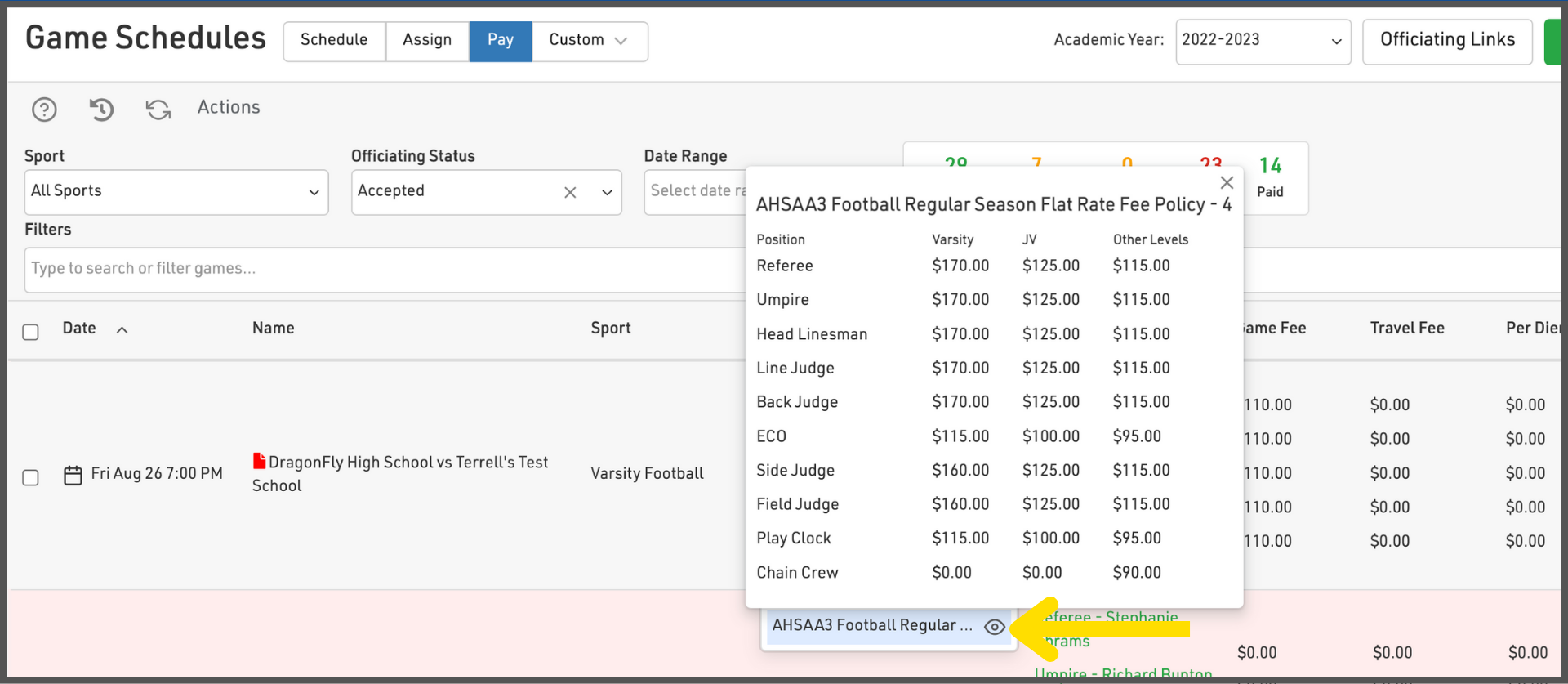
Task: Switch to the Assign tab
Action: [426, 41]
